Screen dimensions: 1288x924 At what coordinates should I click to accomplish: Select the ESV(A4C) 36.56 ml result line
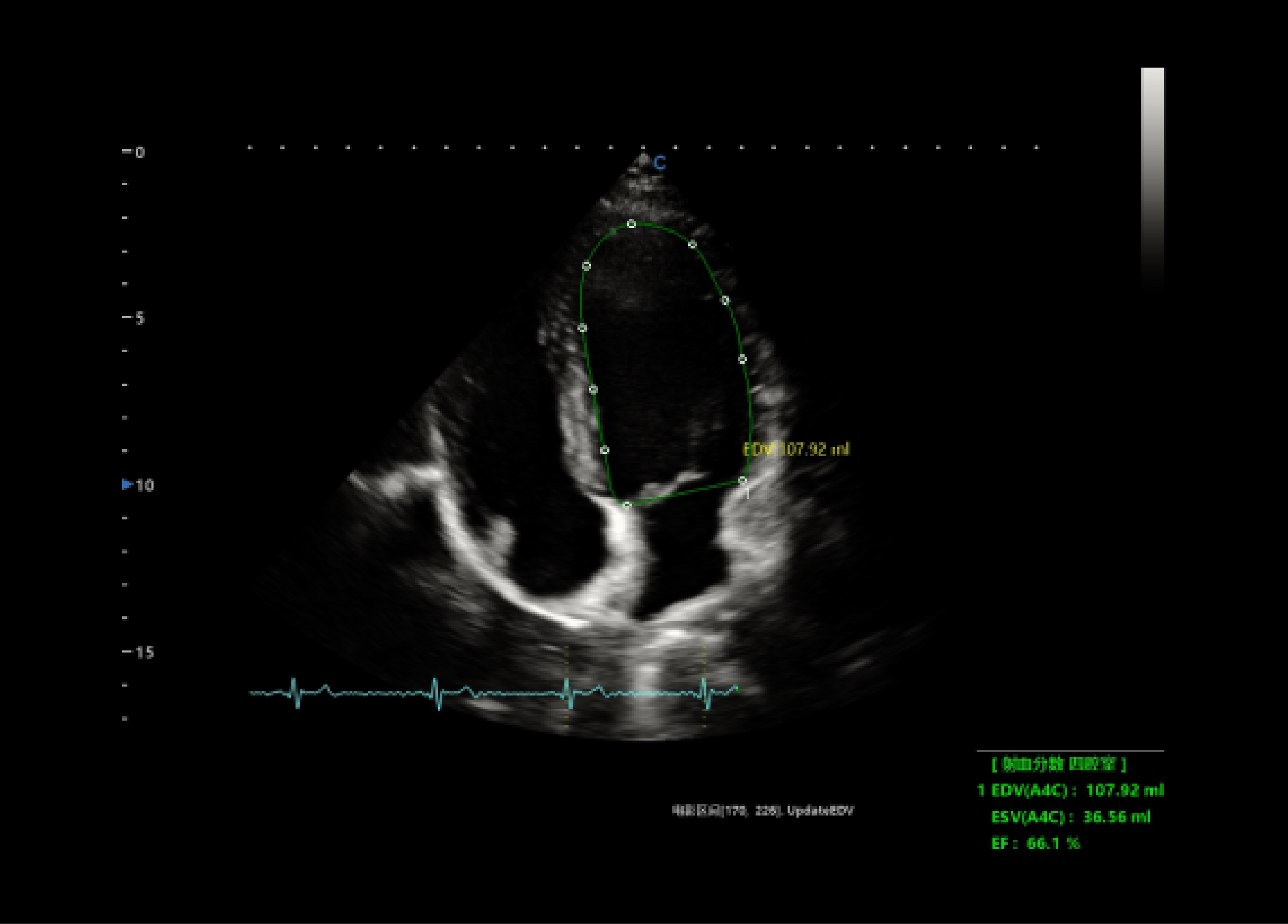click(x=1071, y=817)
